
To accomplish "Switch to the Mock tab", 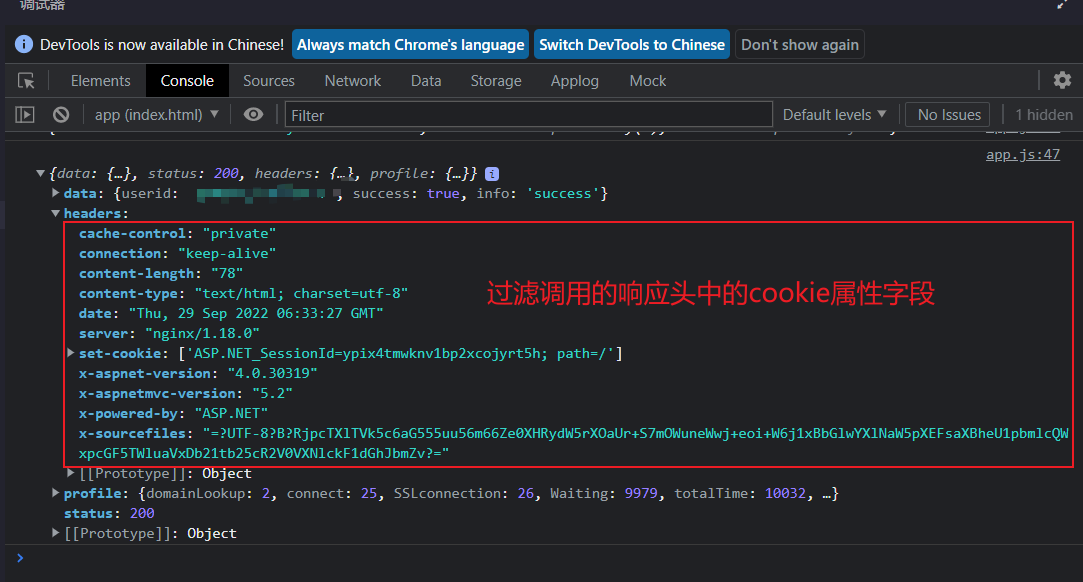I will click(x=648, y=81).
